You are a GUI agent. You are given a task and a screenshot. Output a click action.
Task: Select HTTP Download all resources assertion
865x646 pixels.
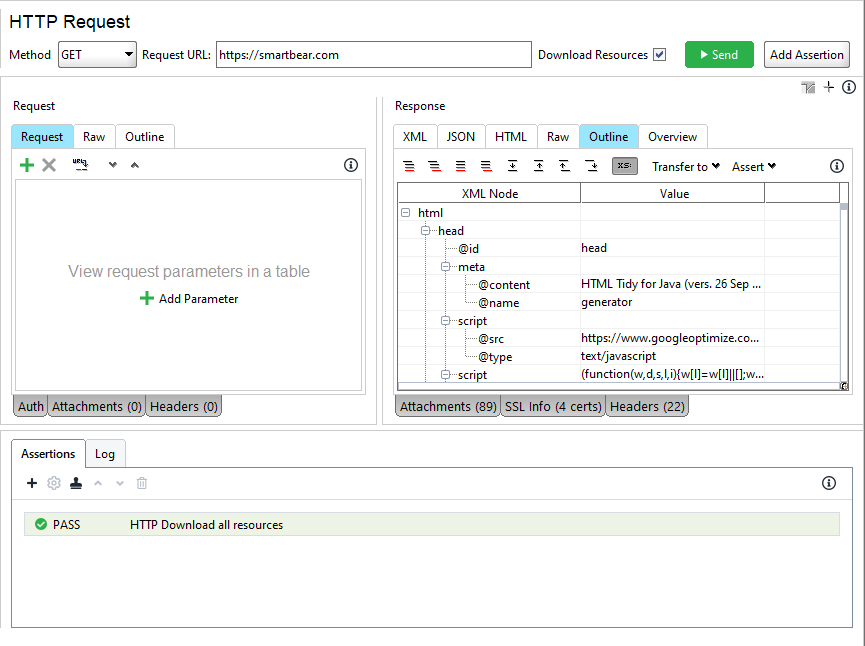pyautogui.click(x=431, y=524)
